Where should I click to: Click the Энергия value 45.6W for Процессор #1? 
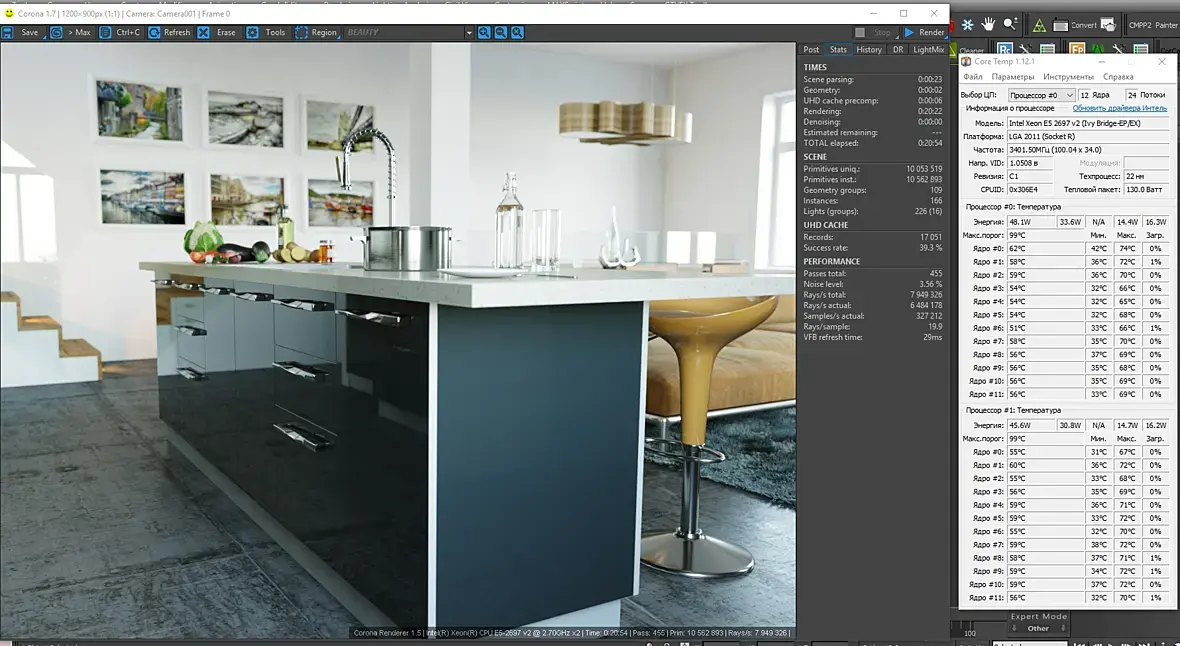[1030, 425]
